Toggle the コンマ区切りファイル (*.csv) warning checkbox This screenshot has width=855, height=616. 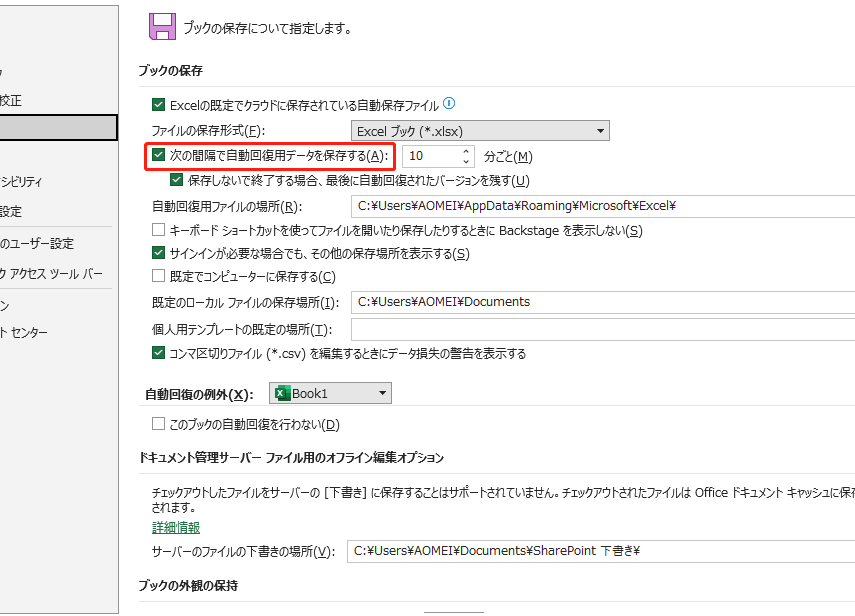tap(158, 353)
